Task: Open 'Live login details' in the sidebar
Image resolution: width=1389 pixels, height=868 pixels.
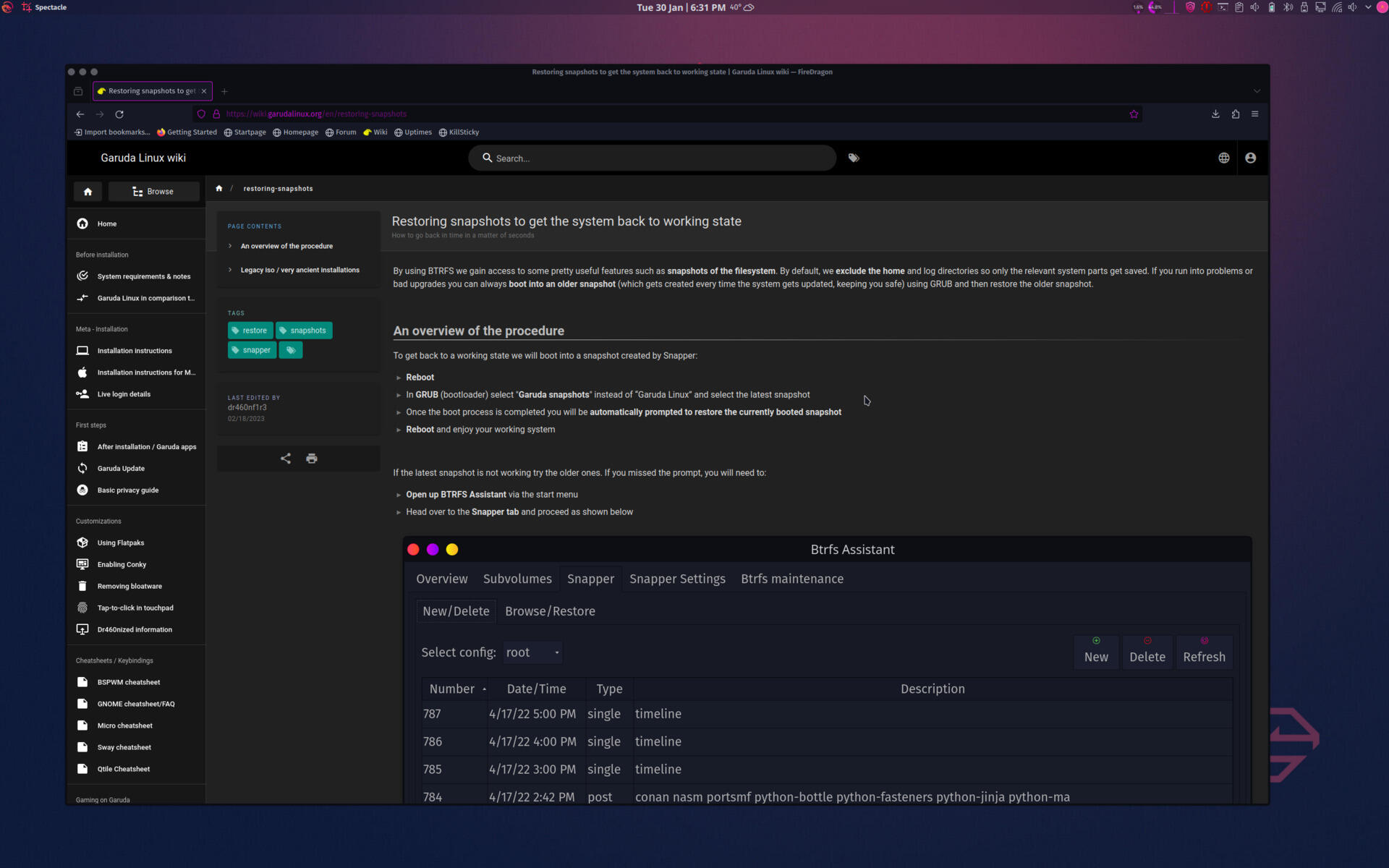Action: point(135,394)
